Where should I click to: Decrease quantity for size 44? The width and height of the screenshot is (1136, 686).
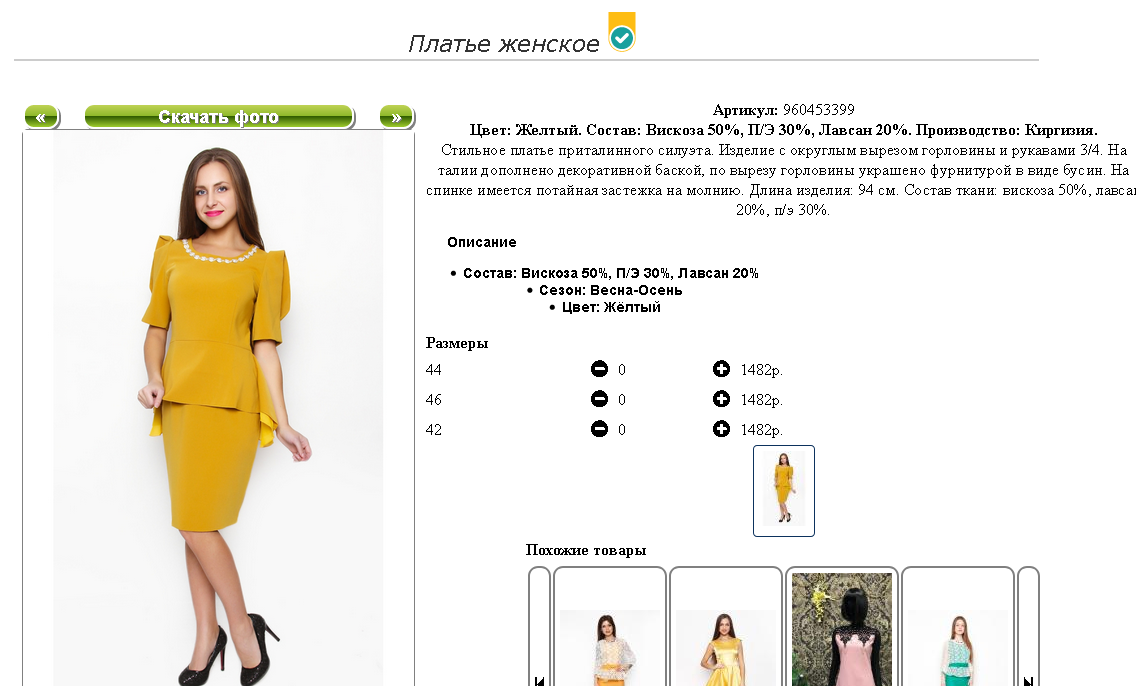click(x=599, y=369)
